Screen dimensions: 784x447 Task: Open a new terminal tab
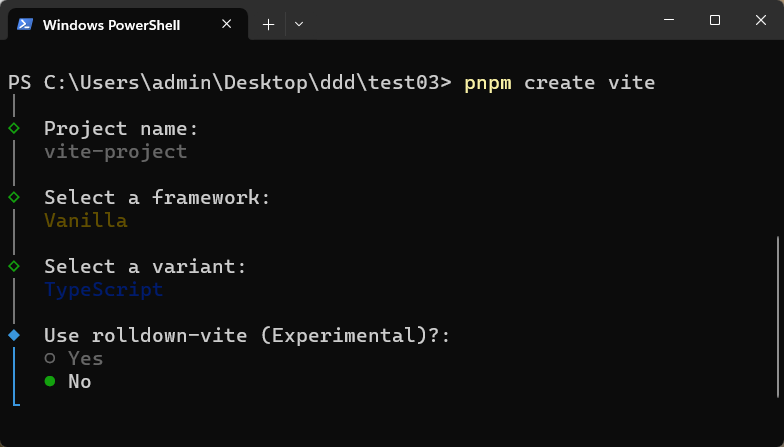tap(268, 24)
